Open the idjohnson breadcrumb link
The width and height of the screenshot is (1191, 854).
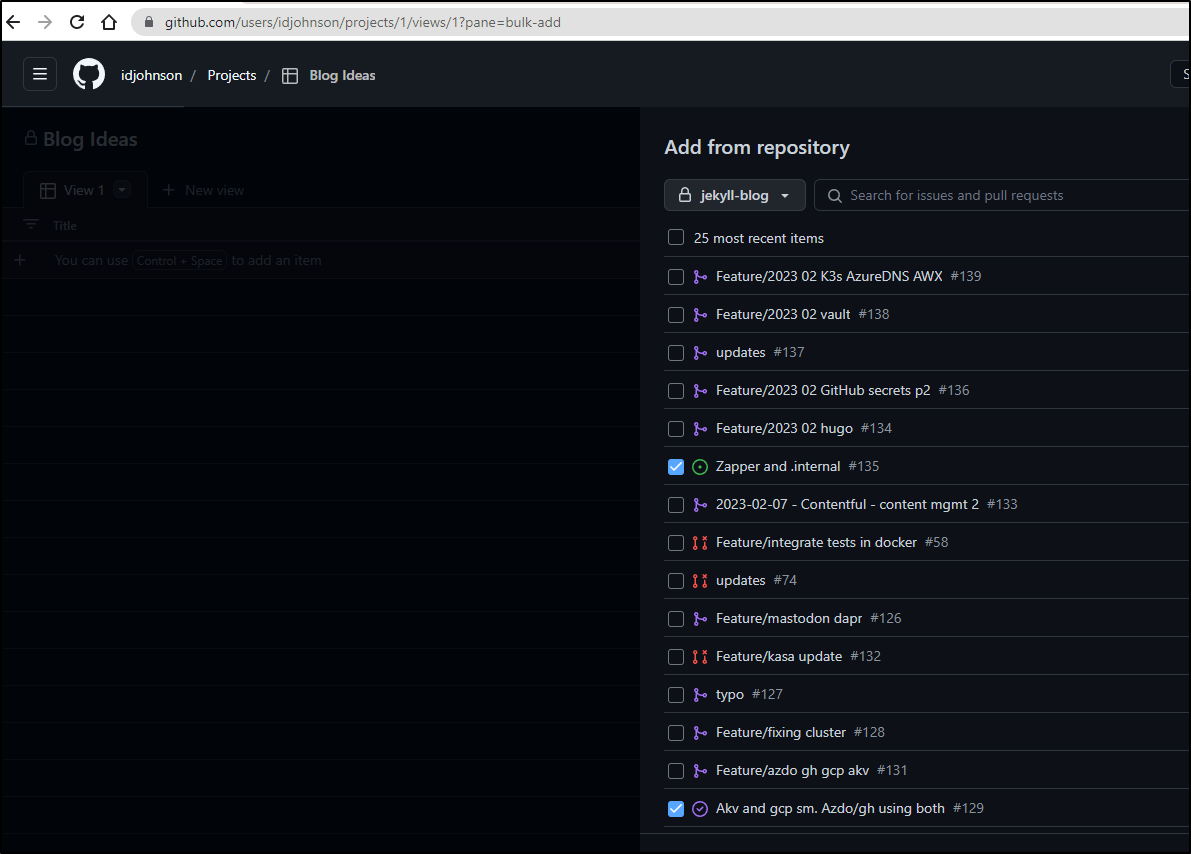[x=151, y=75]
